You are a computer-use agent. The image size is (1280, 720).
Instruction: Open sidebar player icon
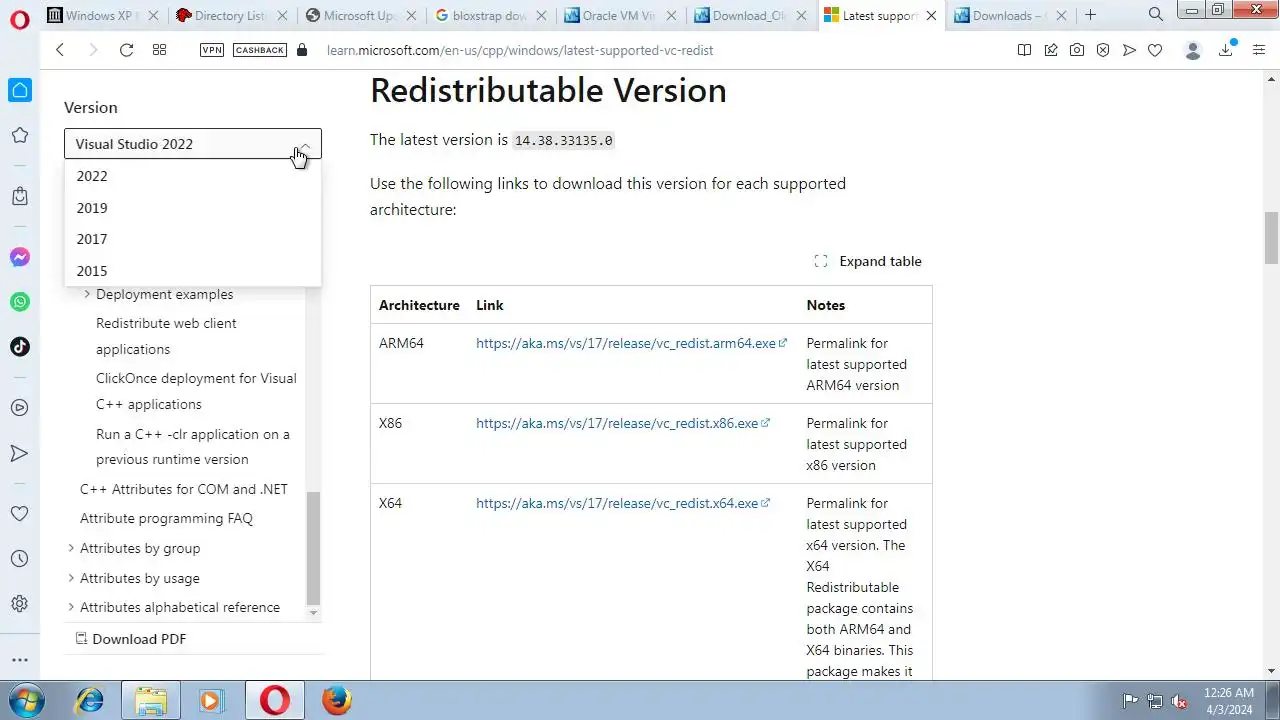[19, 408]
